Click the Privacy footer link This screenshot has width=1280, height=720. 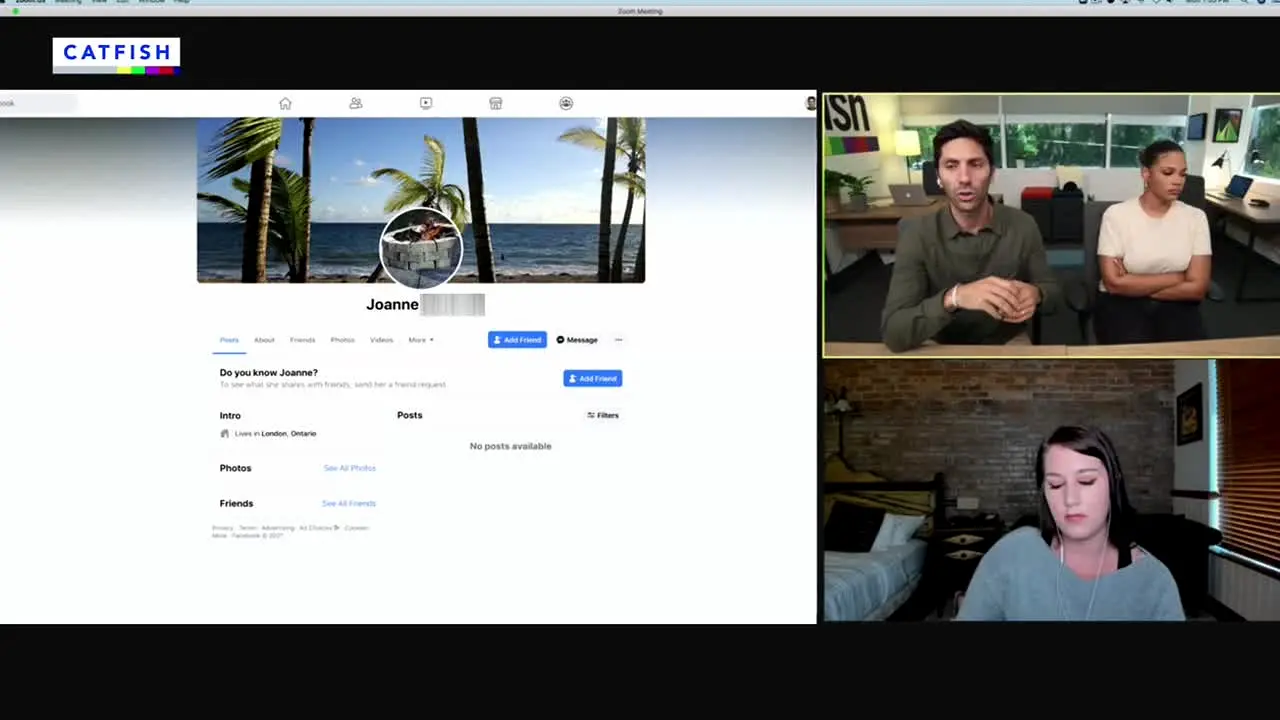(222, 528)
